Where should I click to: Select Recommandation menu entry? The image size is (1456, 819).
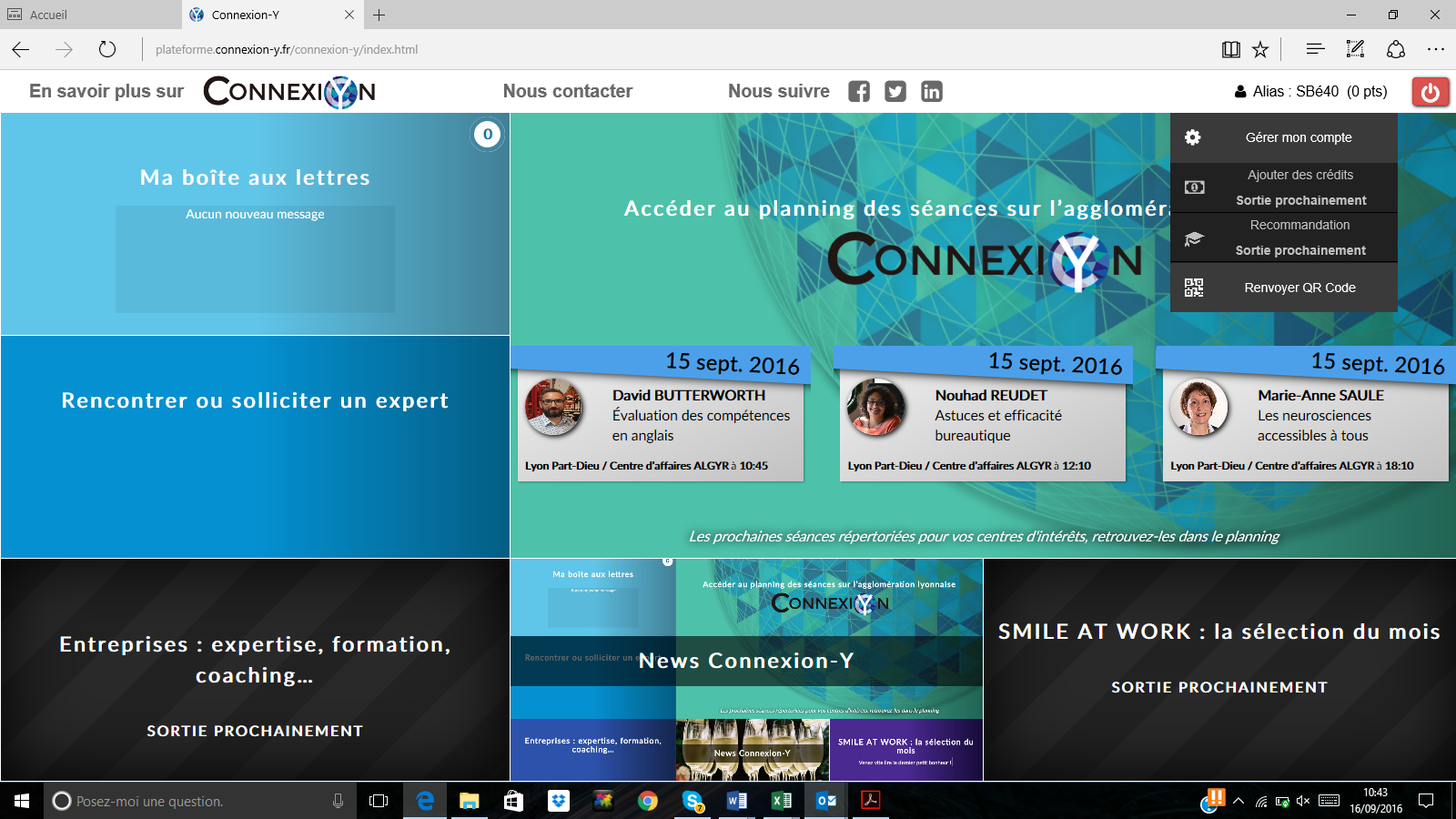coord(1284,238)
